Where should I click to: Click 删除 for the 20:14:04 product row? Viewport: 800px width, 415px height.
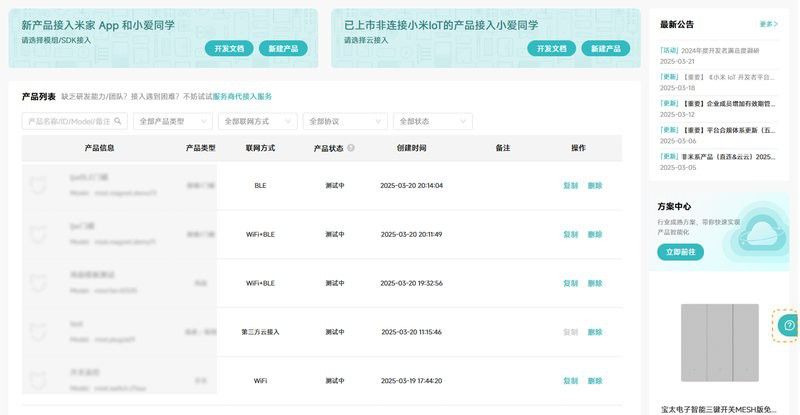[595, 186]
